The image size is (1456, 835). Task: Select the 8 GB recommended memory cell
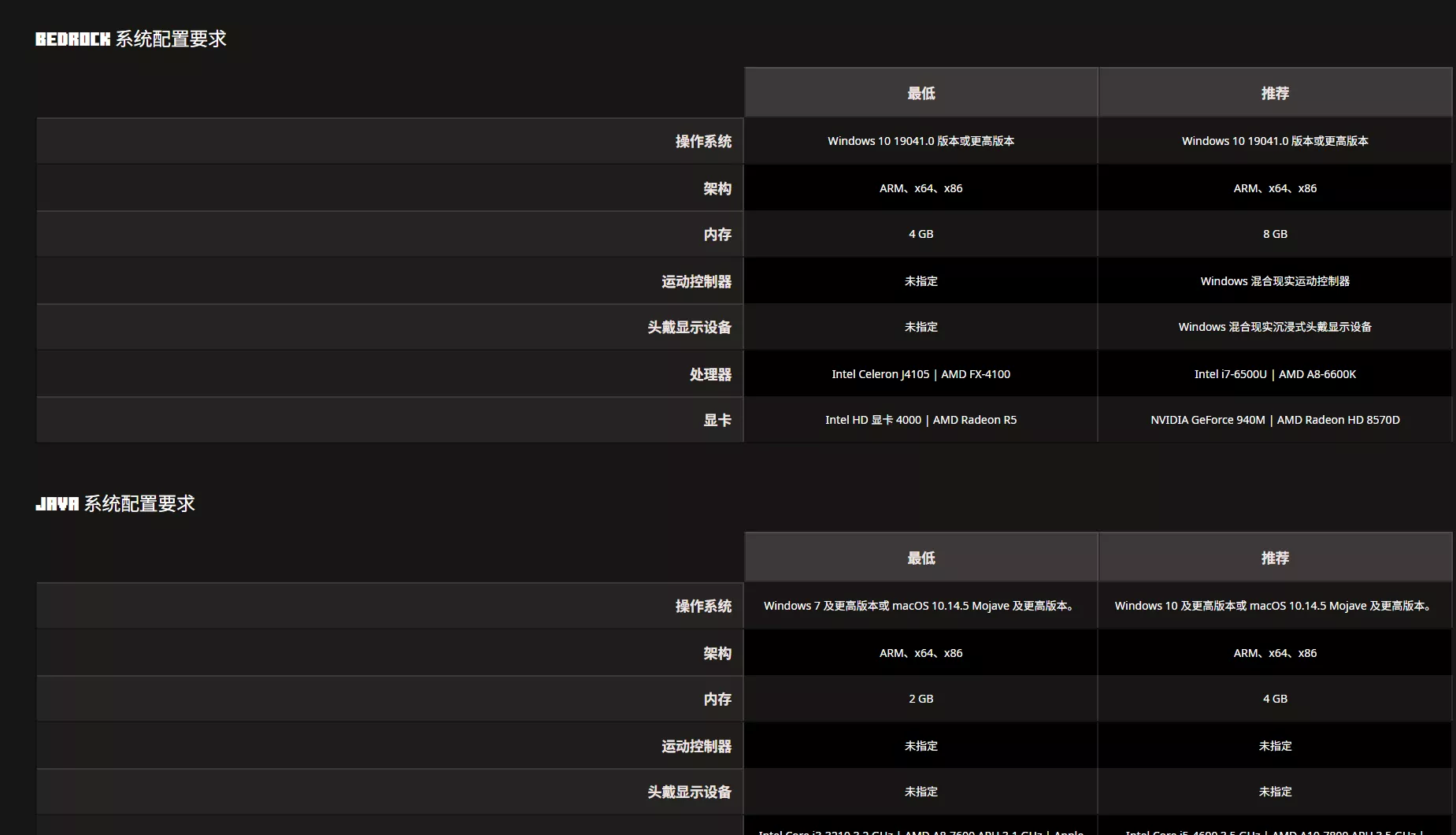point(1275,234)
